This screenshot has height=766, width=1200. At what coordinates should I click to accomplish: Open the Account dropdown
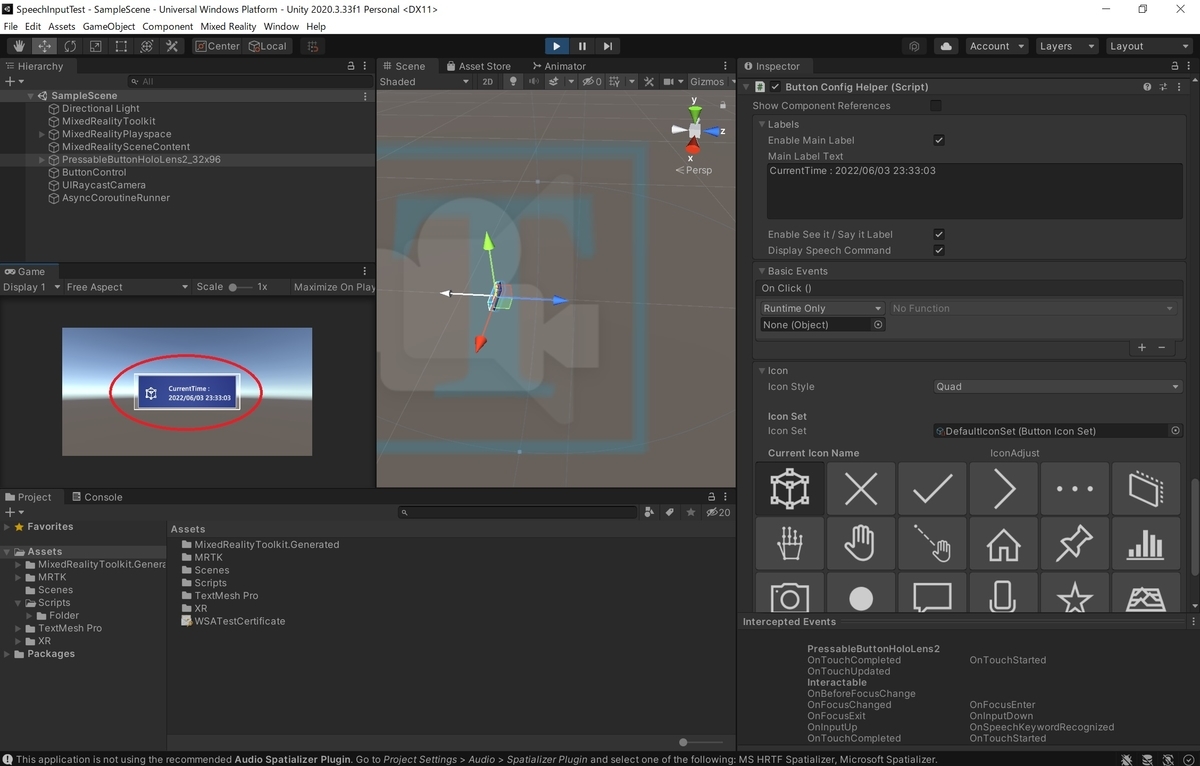click(996, 46)
